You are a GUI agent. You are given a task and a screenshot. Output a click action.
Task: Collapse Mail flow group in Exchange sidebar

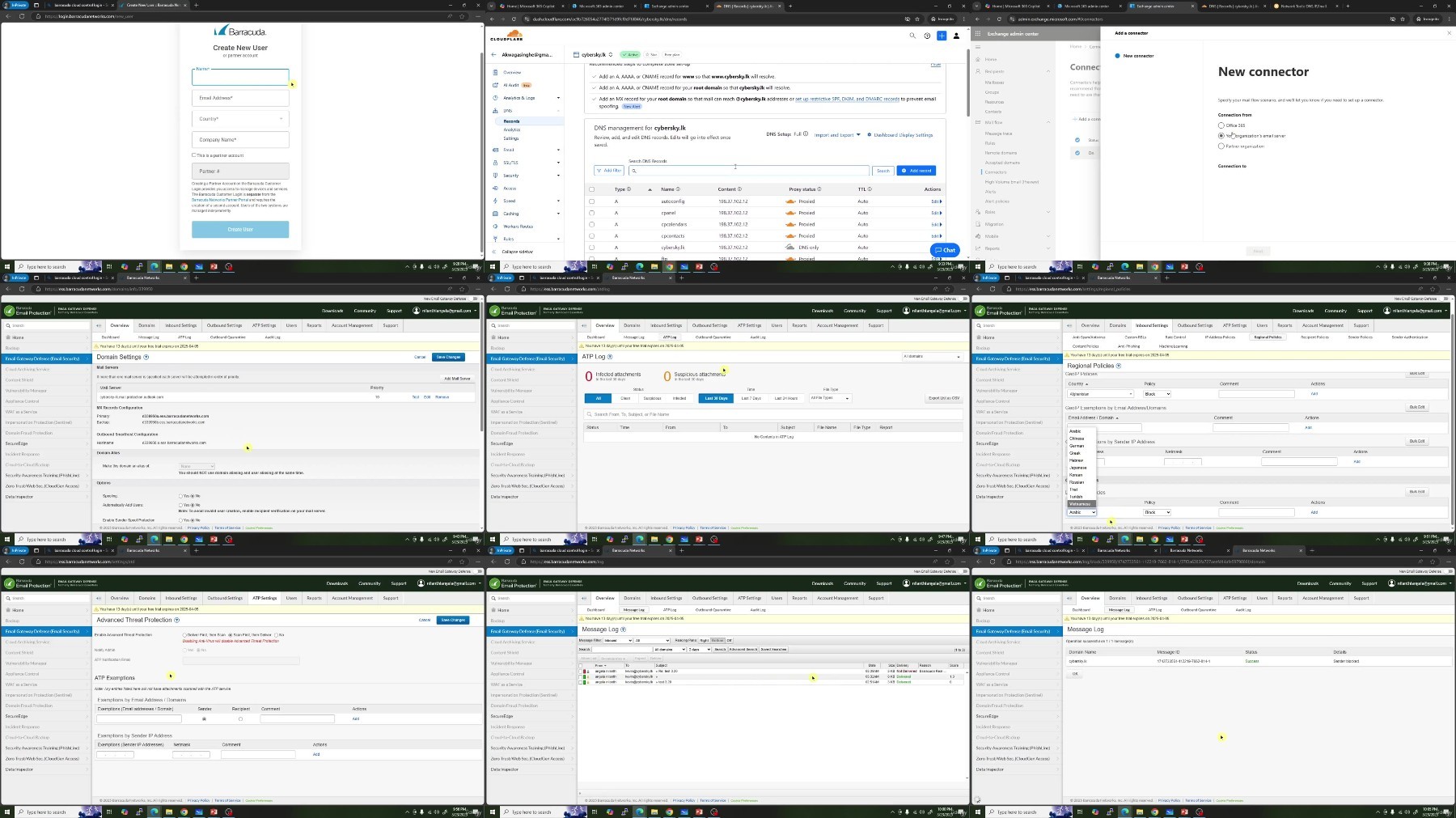1048,122
